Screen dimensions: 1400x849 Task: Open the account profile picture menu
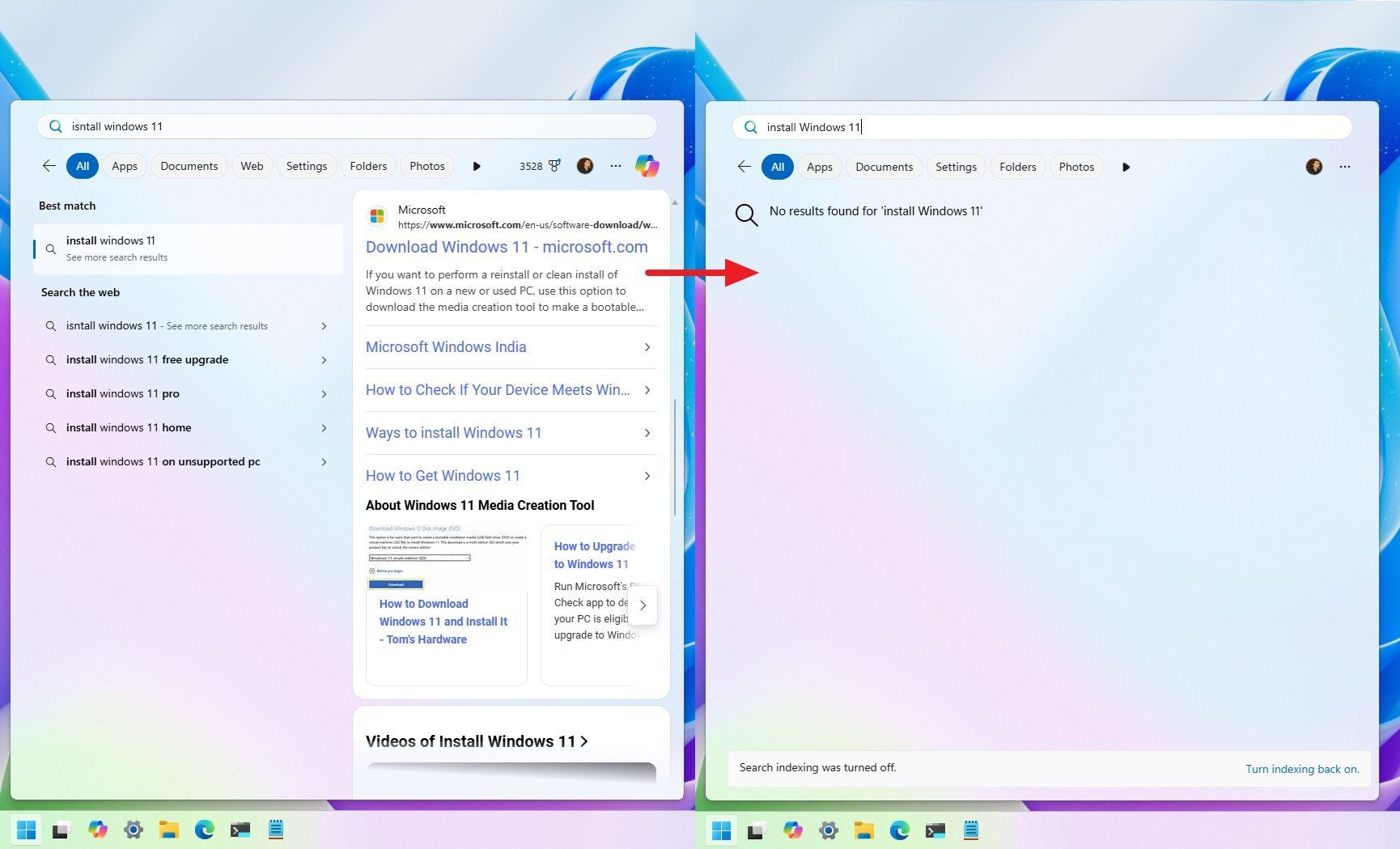coord(585,166)
